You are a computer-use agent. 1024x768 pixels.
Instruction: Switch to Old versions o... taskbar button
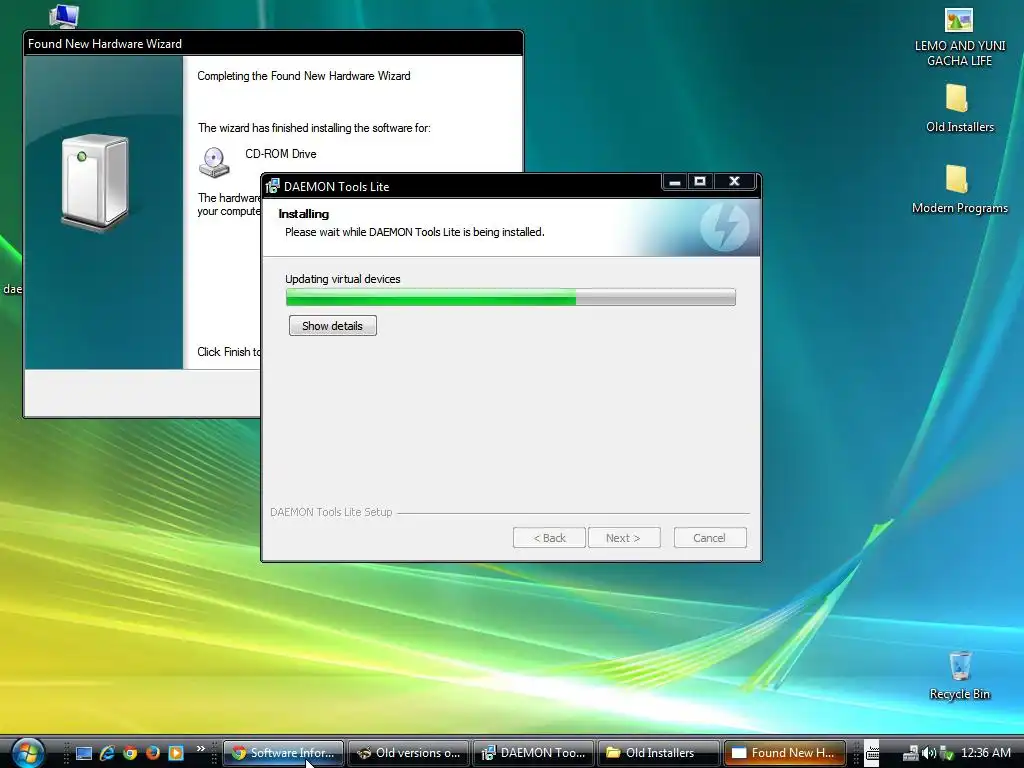[x=409, y=753]
